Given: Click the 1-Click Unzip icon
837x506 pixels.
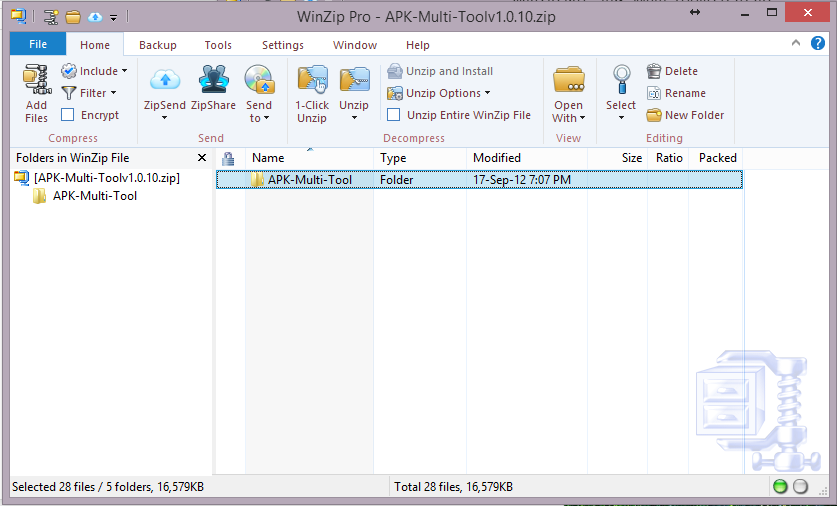Looking at the screenshot, I should pyautogui.click(x=312, y=80).
